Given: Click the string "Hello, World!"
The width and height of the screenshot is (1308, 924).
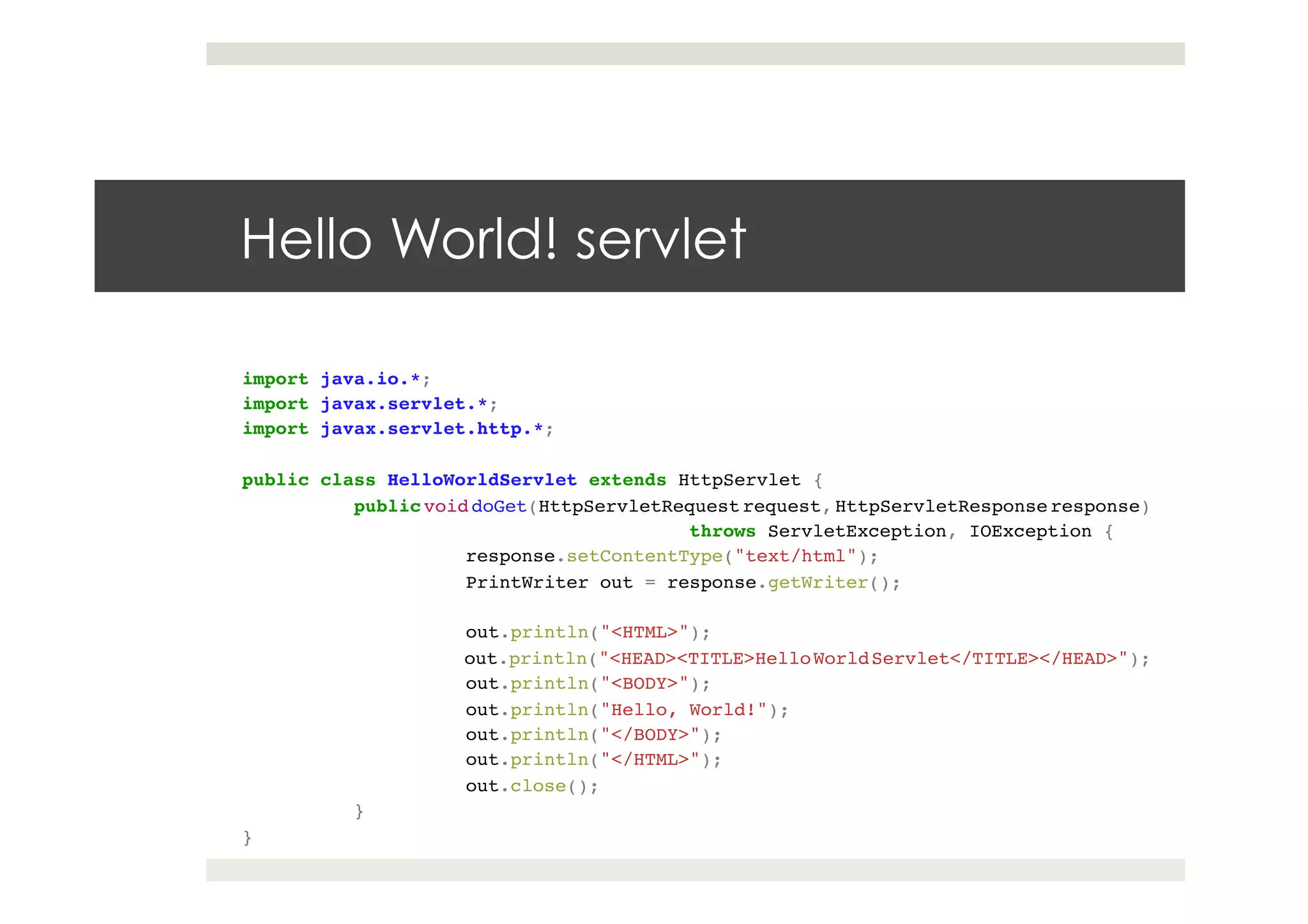Looking at the screenshot, I should click(x=683, y=709).
